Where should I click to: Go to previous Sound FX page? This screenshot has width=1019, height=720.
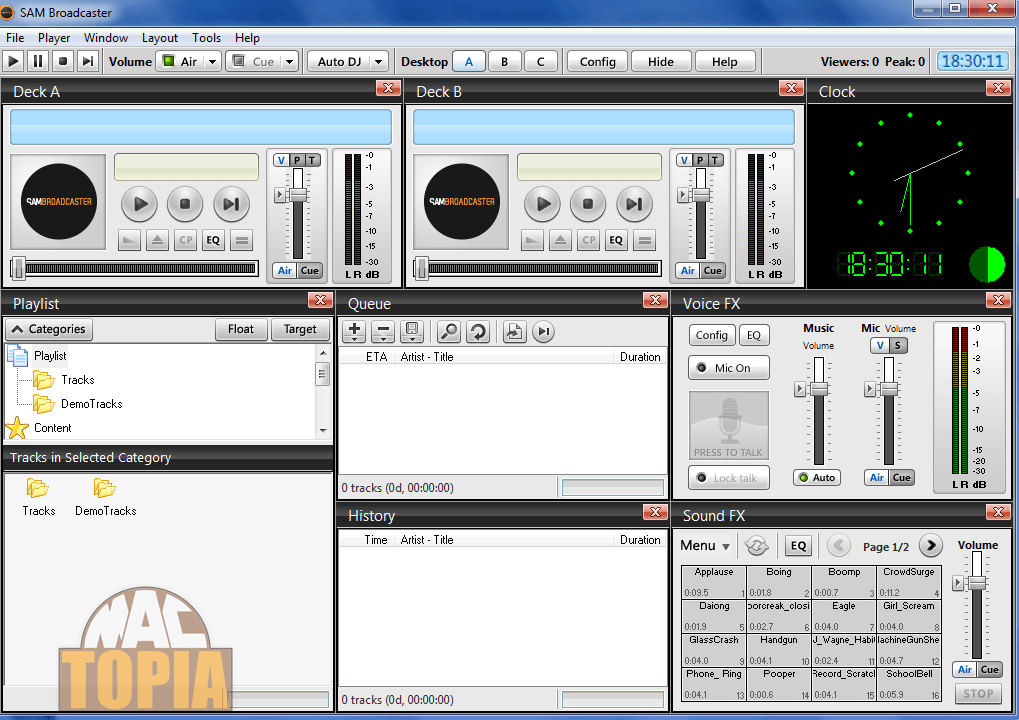pos(839,546)
